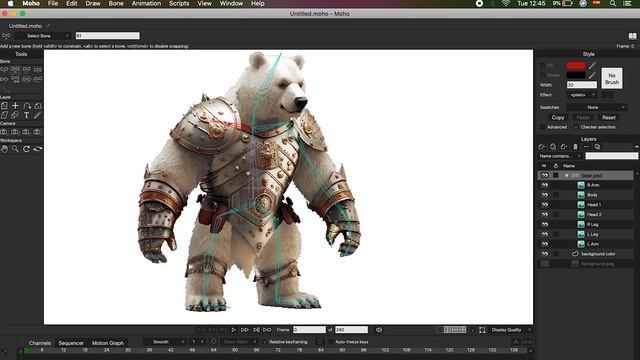Screen dimensions: 640x360
Task: Select the Pan Workspace hand tool
Action: [x=4, y=149]
